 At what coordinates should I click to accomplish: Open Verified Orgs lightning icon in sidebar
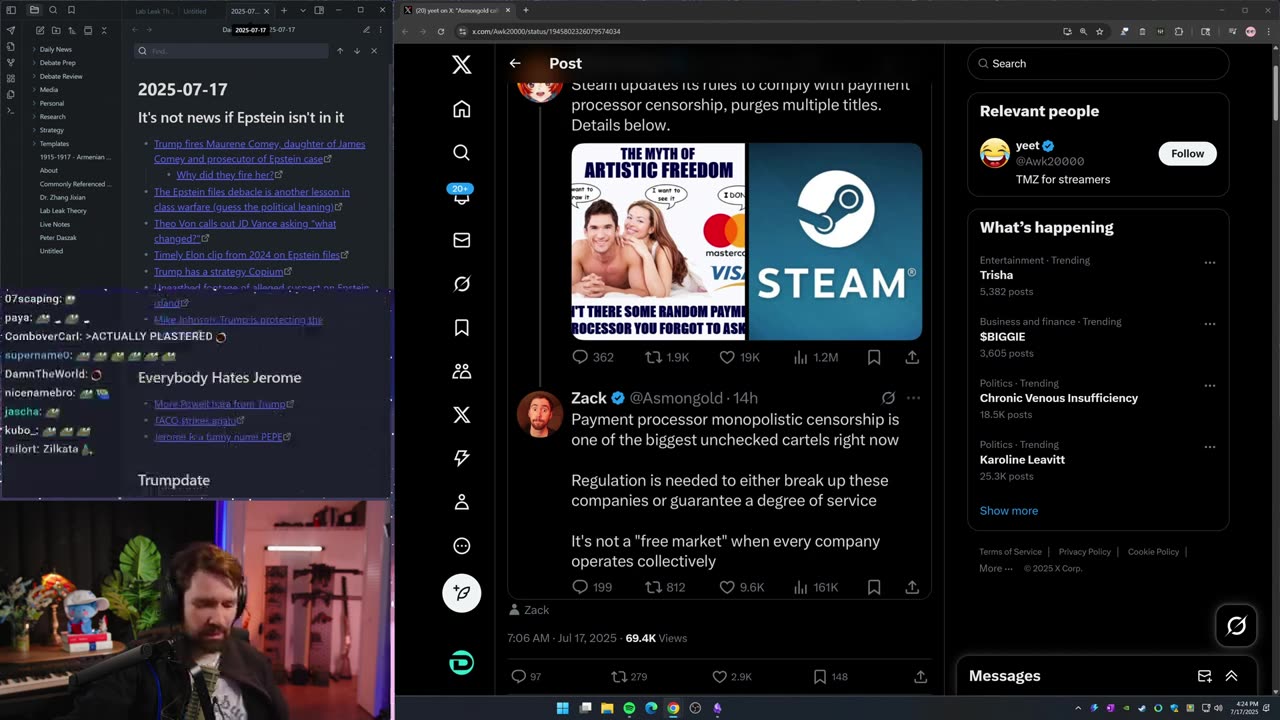[461, 458]
